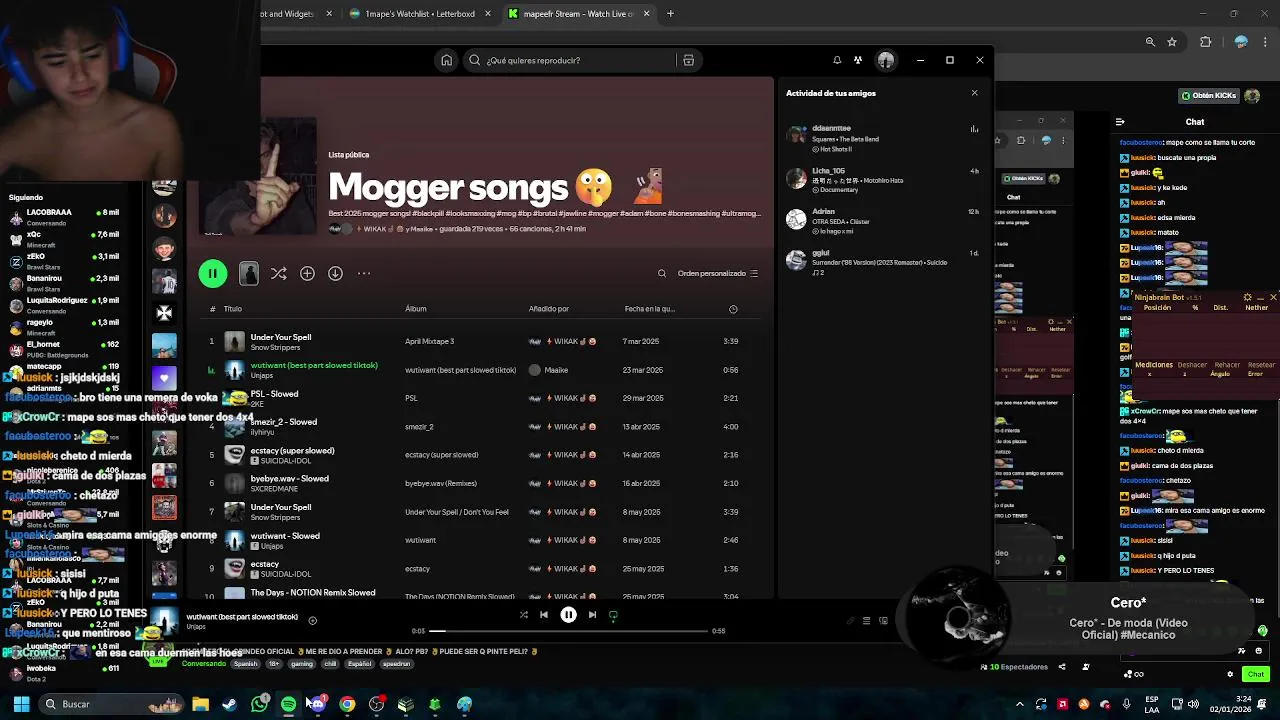
Task: Sort tracks by Añadido por column
Action: [x=549, y=309]
